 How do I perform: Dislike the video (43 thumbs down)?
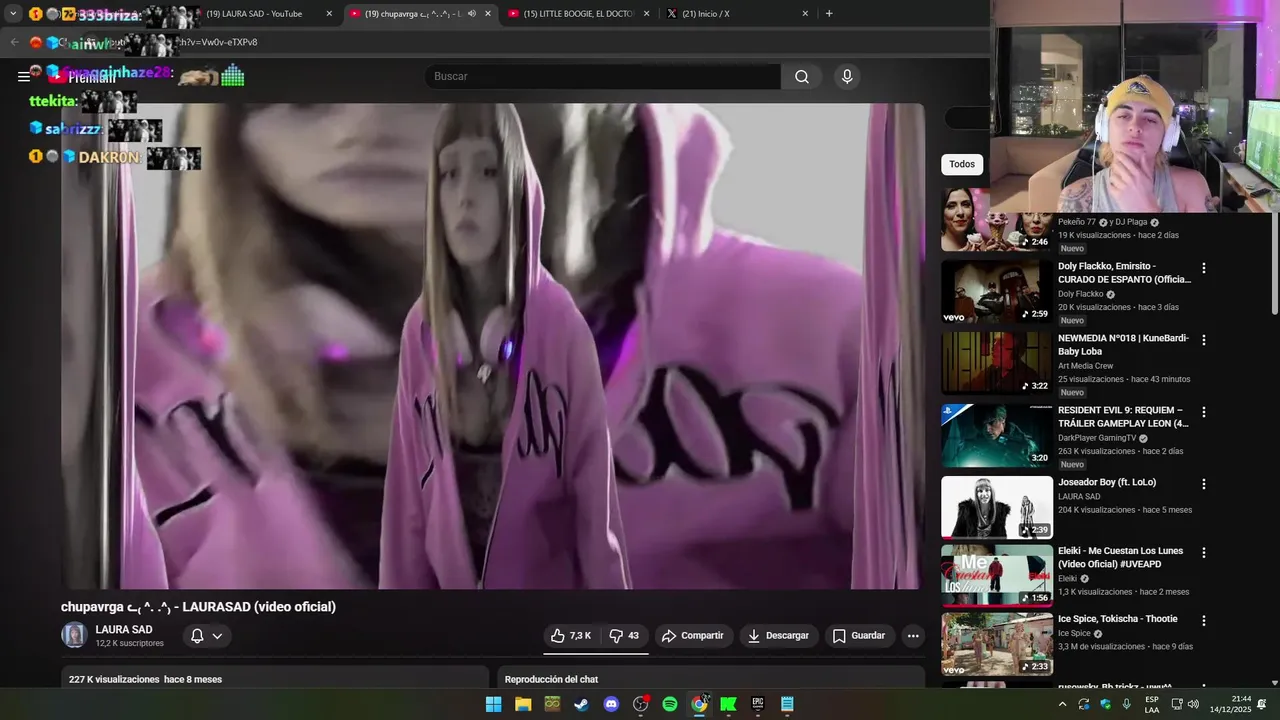625,636
